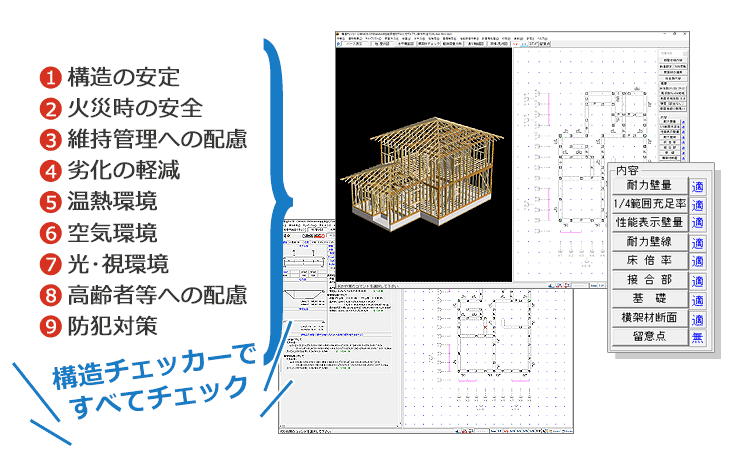Click the 適 result next to 基礎
The image size is (730, 450).
pos(697,301)
